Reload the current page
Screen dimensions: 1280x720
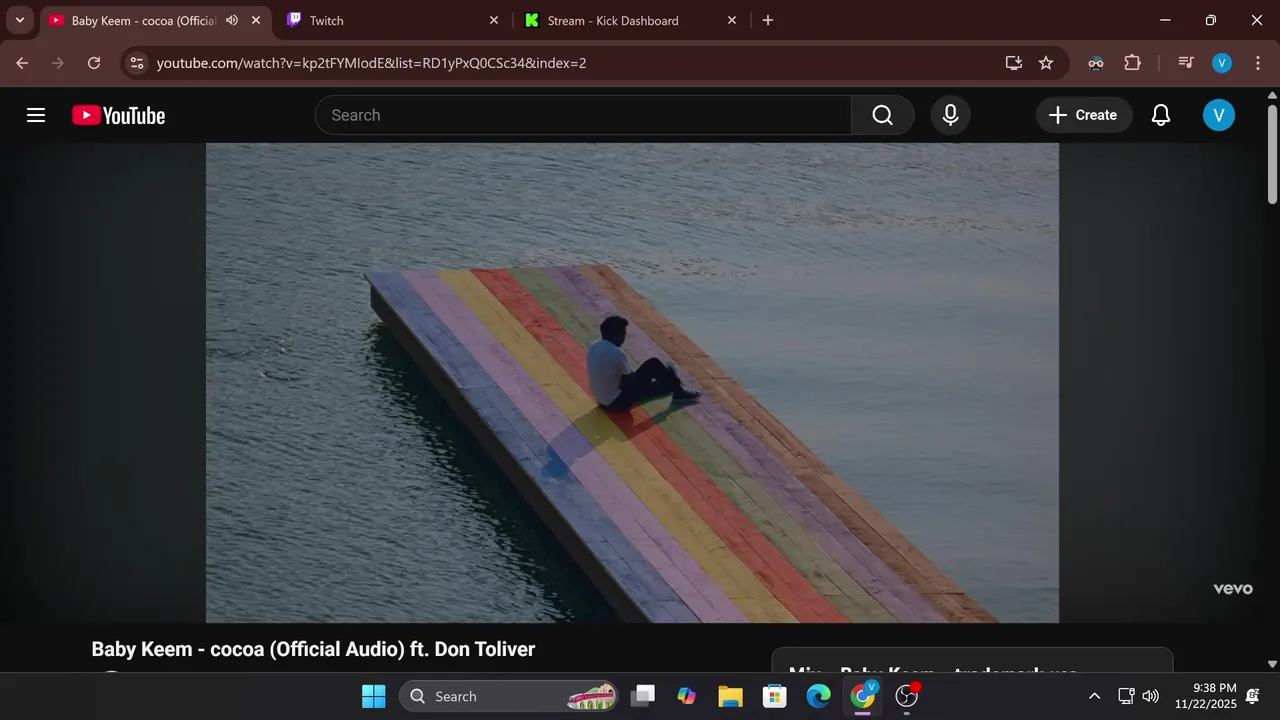tap(94, 63)
